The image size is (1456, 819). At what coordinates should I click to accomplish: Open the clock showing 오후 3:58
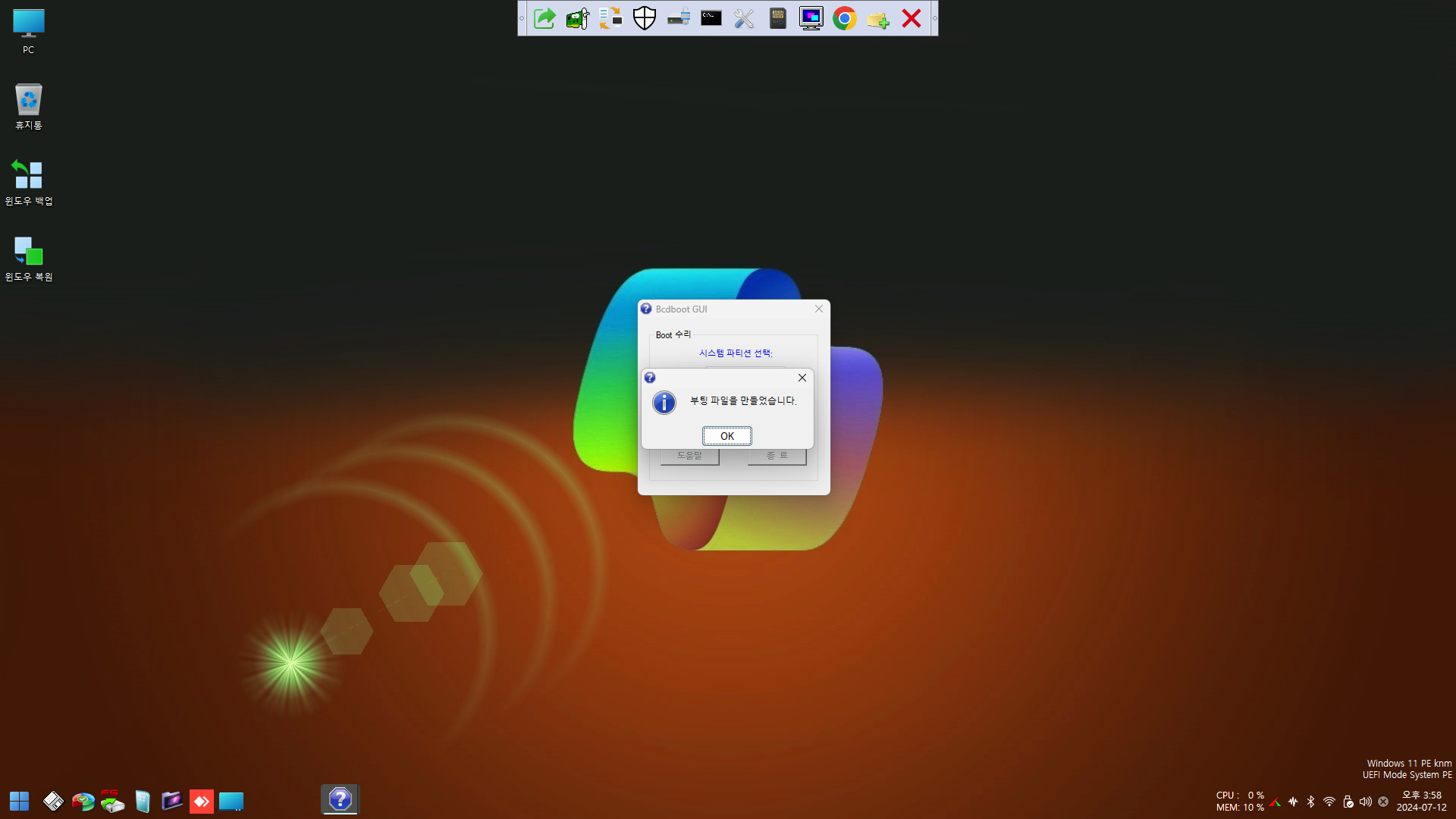(1422, 801)
